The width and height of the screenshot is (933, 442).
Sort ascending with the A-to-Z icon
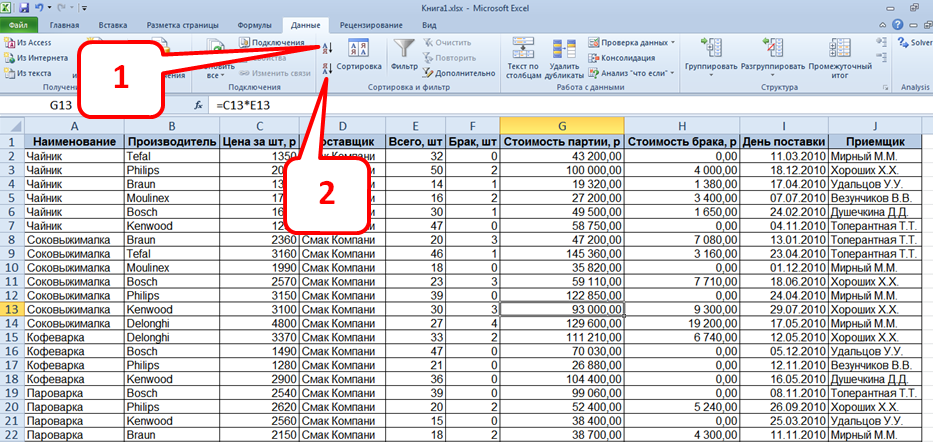point(328,45)
